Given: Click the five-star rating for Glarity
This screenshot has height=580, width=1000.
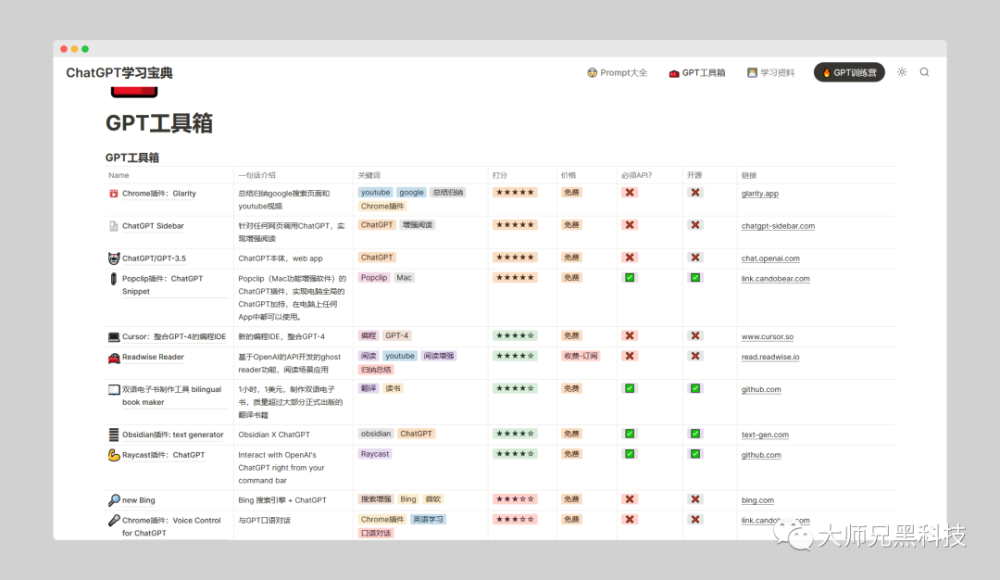Looking at the screenshot, I should pos(515,193).
